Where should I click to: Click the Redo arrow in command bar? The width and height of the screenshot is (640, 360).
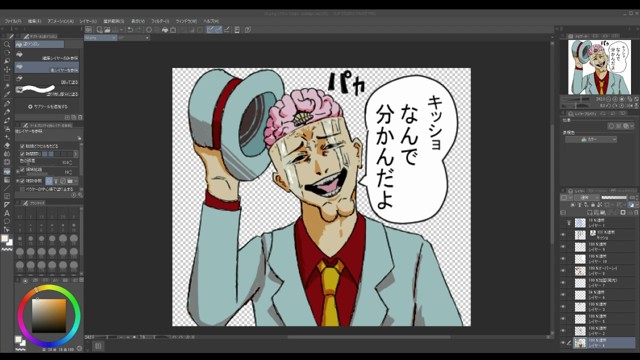pyautogui.click(x=138, y=30)
